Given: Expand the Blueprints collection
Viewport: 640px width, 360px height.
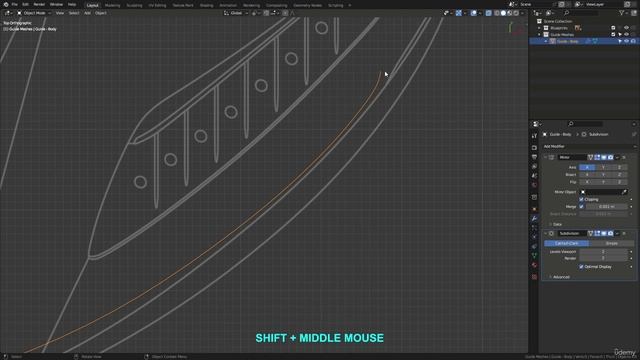Looking at the screenshot, I should click(539, 28).
